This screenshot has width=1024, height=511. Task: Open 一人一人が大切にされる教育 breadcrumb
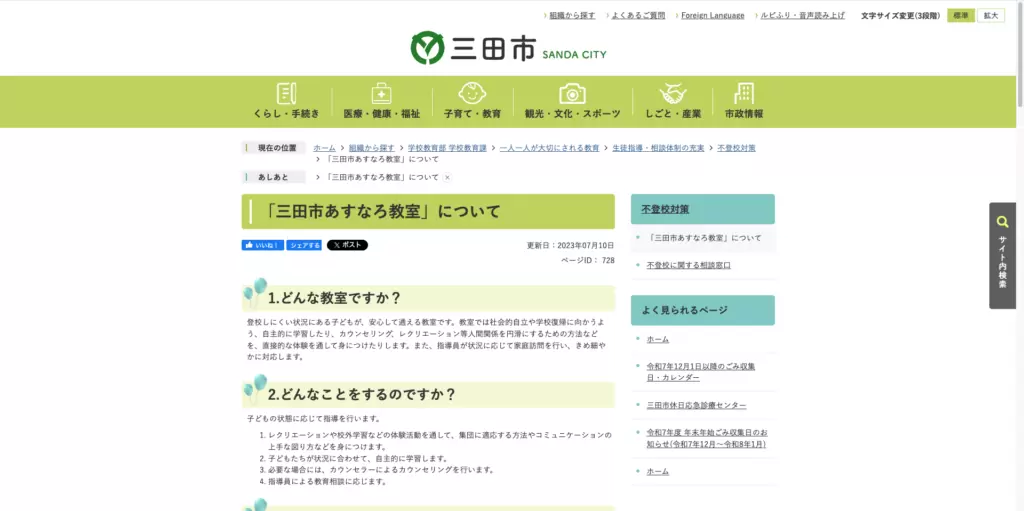click(x=549, y=148)
